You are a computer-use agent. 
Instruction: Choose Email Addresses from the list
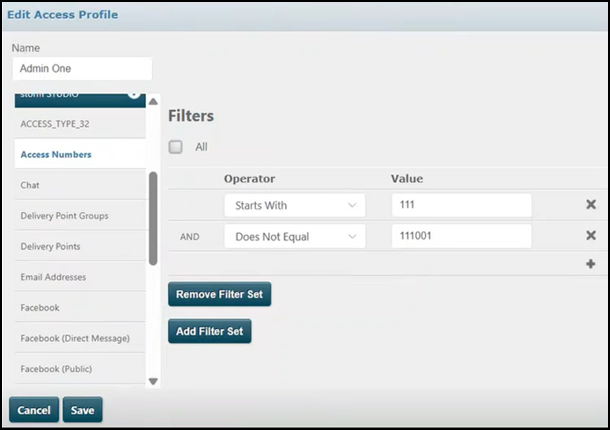53,277
